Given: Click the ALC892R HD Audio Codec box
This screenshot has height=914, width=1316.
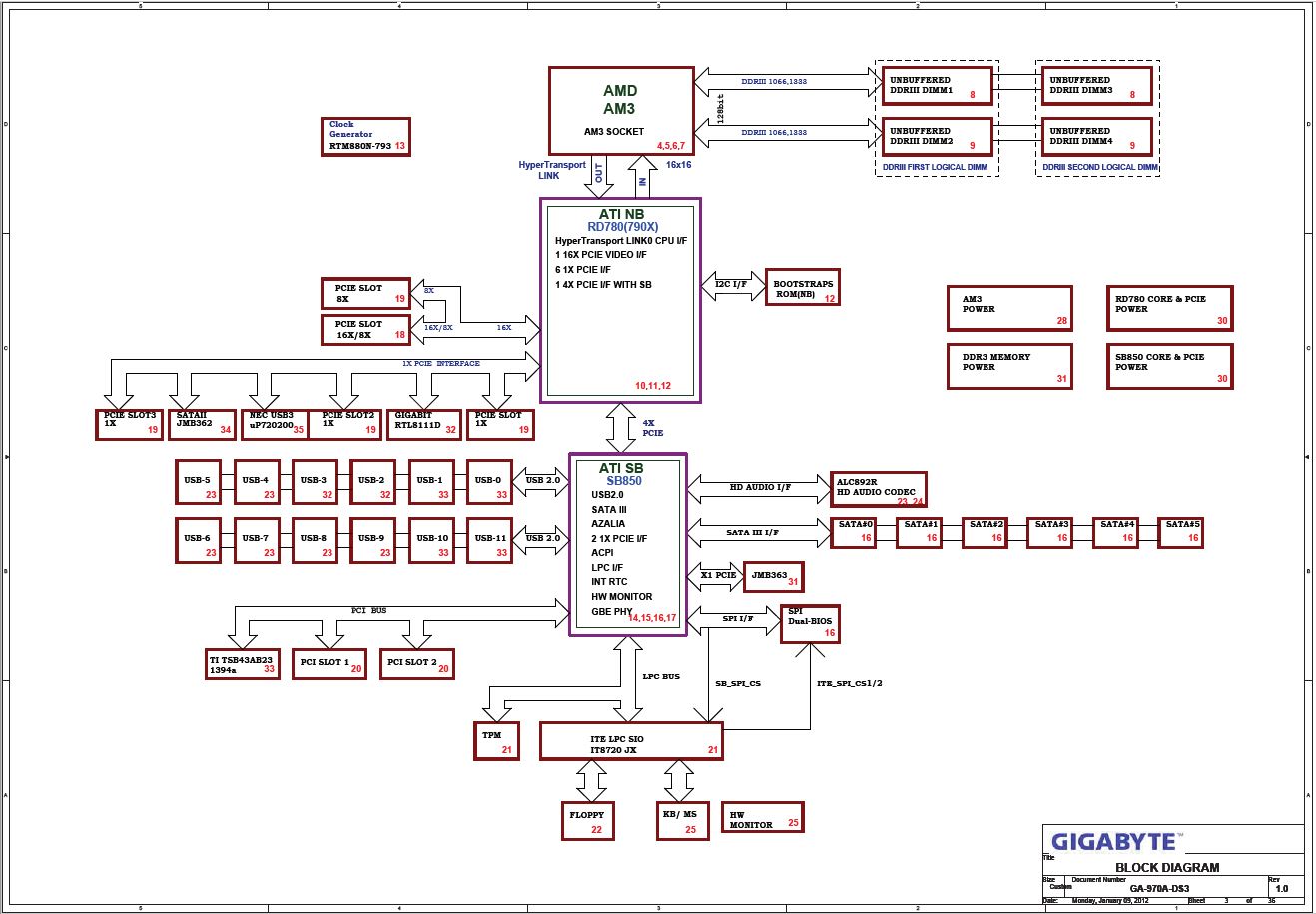Looking at the screenshot, I should coord(878,490).
